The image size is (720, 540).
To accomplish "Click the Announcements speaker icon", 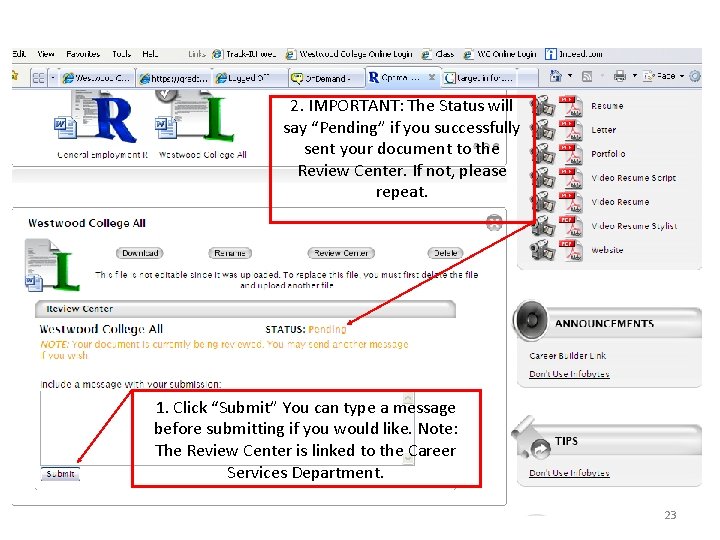I will point(531,320).
